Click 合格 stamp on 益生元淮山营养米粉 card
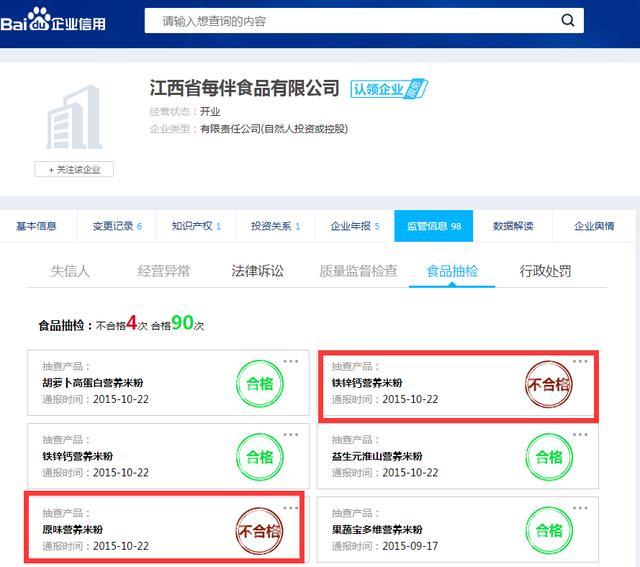Viewport: 640px width, 567px height. tap(549, 457)
